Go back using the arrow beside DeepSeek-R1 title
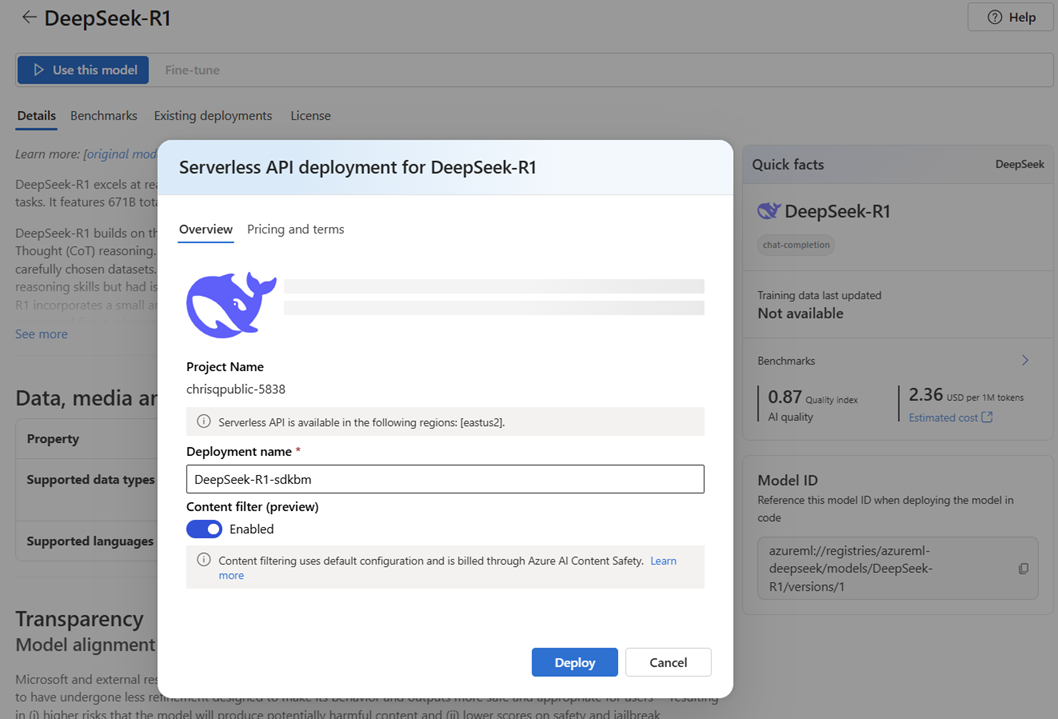 28,18
